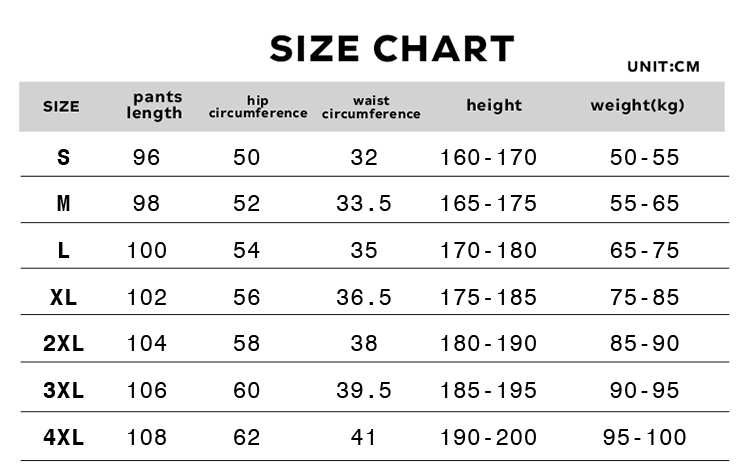Screen dimensions: 750x474
Task: Select the 4XL size row label
Action: pyautogui.click(x=63, y=437)
